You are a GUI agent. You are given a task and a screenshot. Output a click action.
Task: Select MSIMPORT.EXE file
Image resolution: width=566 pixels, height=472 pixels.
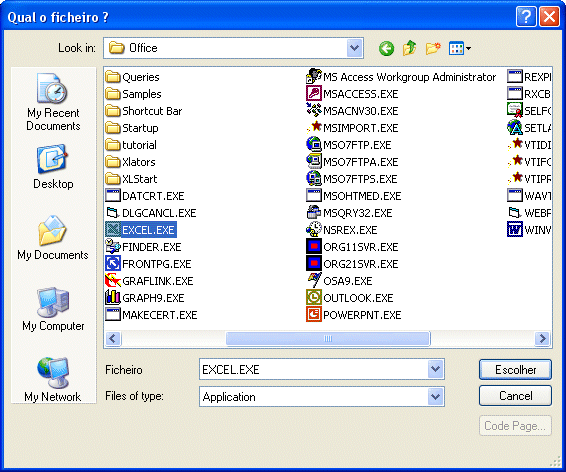352,128
